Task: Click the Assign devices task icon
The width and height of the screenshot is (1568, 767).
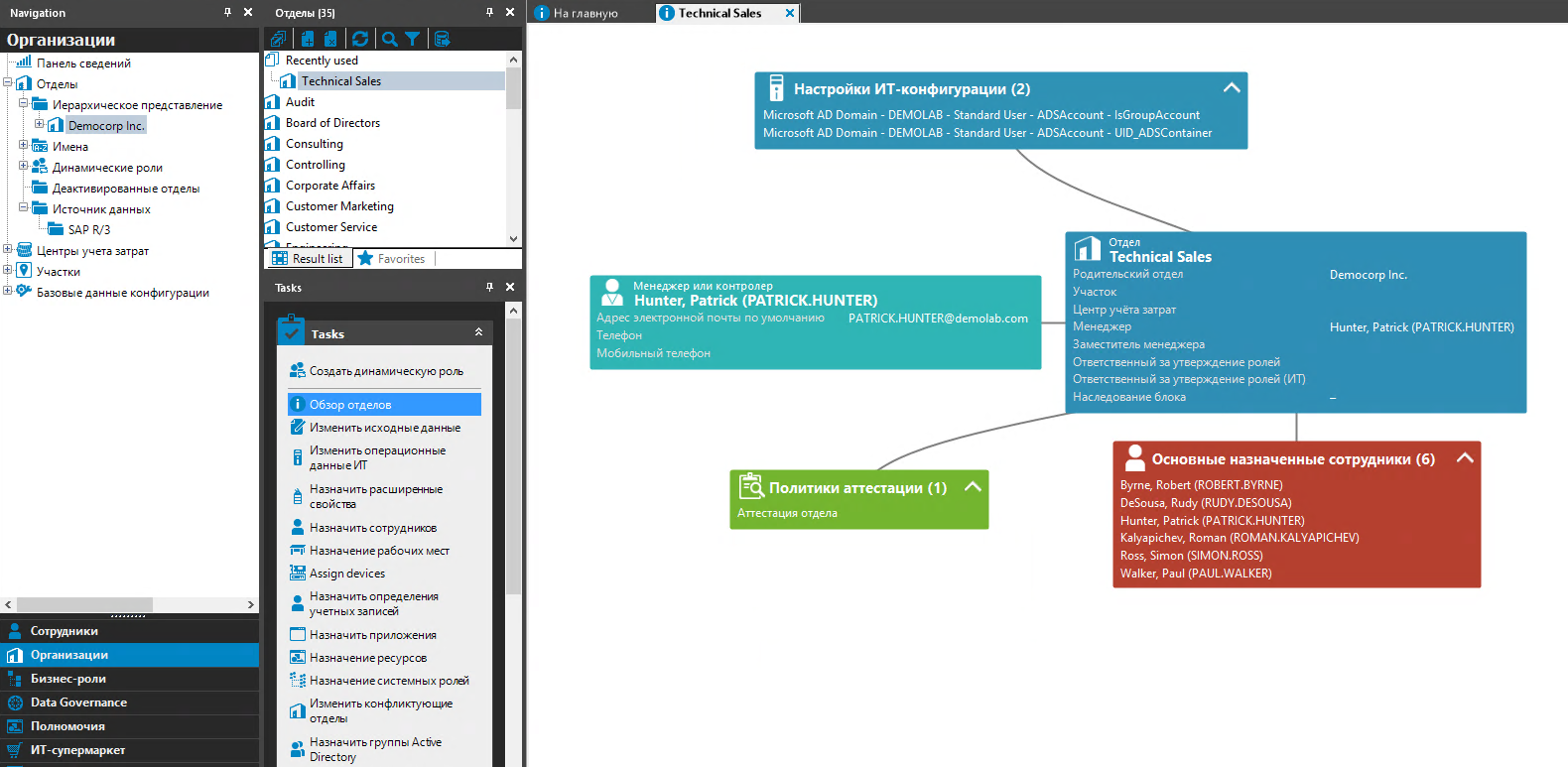Action: (297, 573)
